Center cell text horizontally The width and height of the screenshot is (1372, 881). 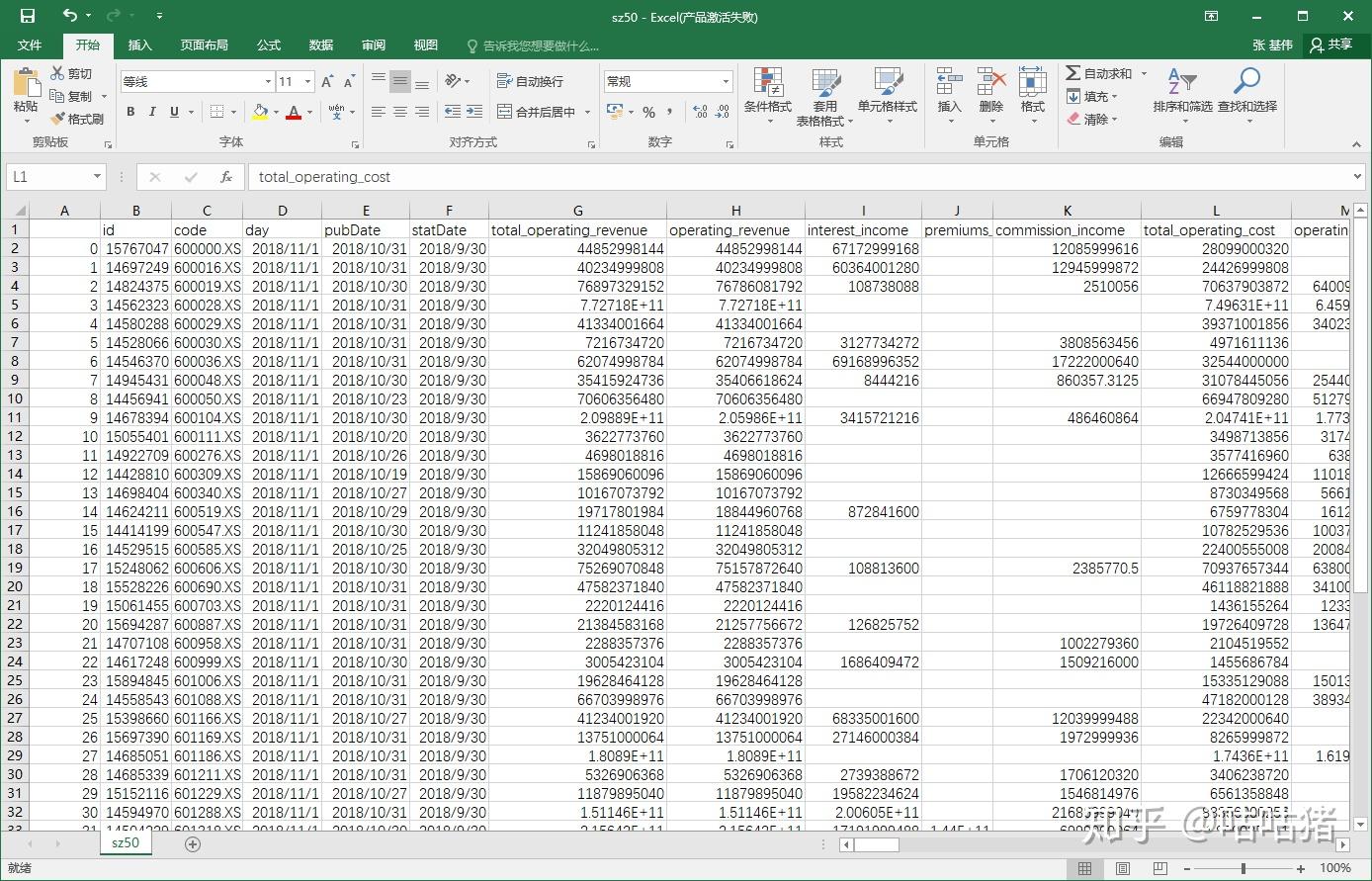(400, 112)
